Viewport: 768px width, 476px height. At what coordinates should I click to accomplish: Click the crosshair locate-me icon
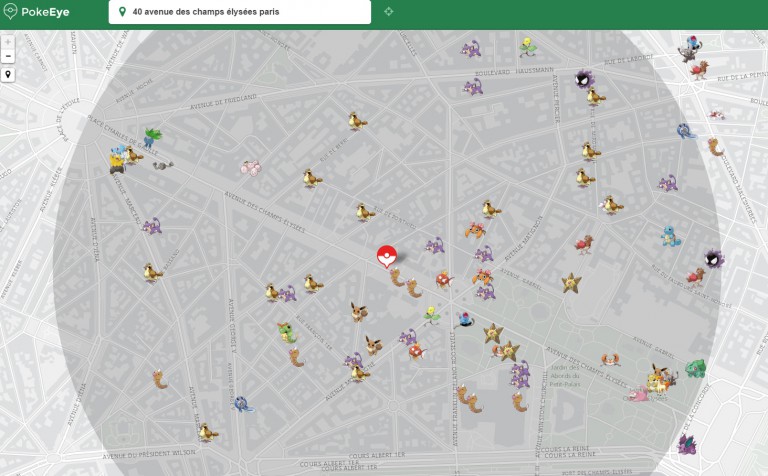(388, 12)
